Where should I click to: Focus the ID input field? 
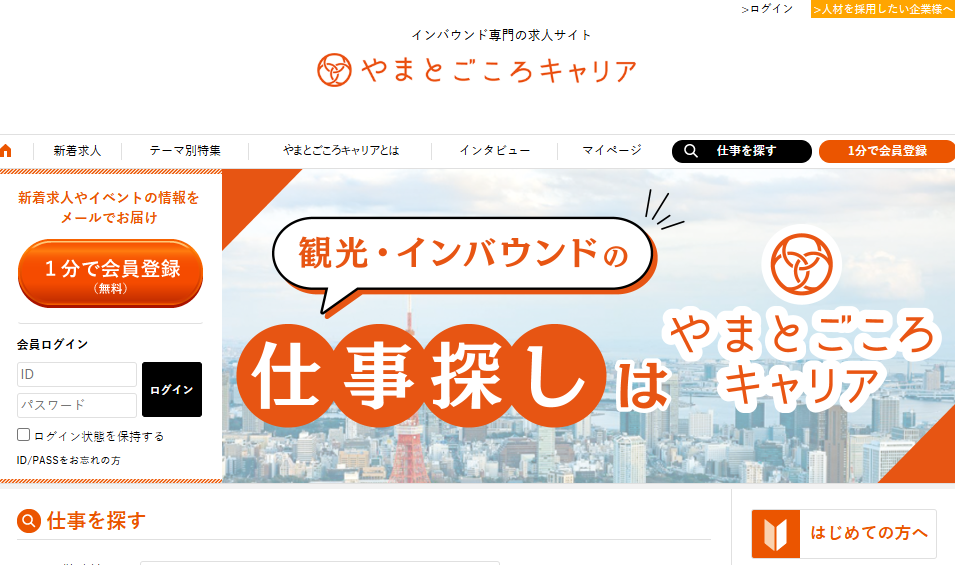point(77,374)
